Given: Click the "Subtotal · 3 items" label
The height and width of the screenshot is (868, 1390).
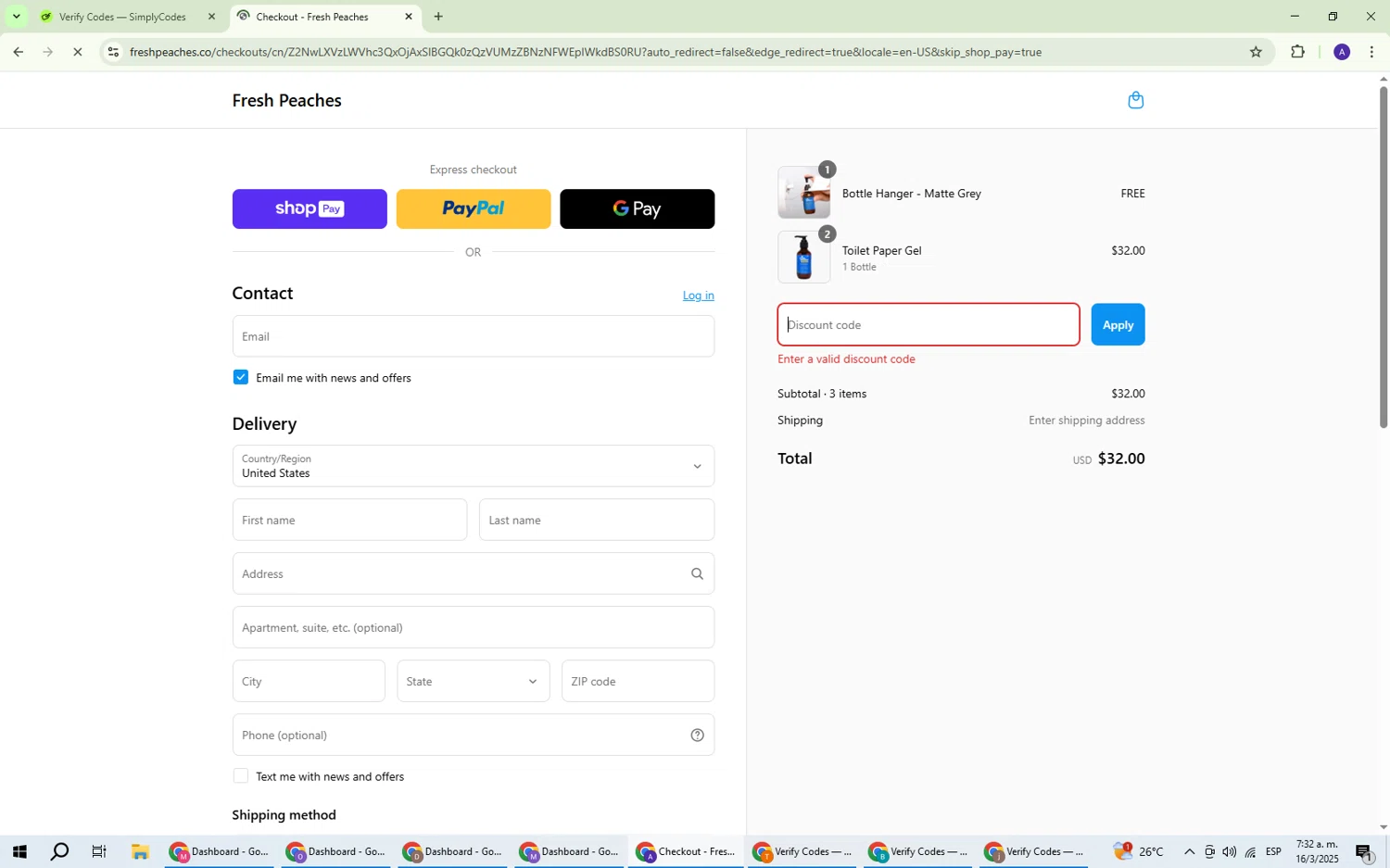Looking at the screenshot, I should point(822,394).
